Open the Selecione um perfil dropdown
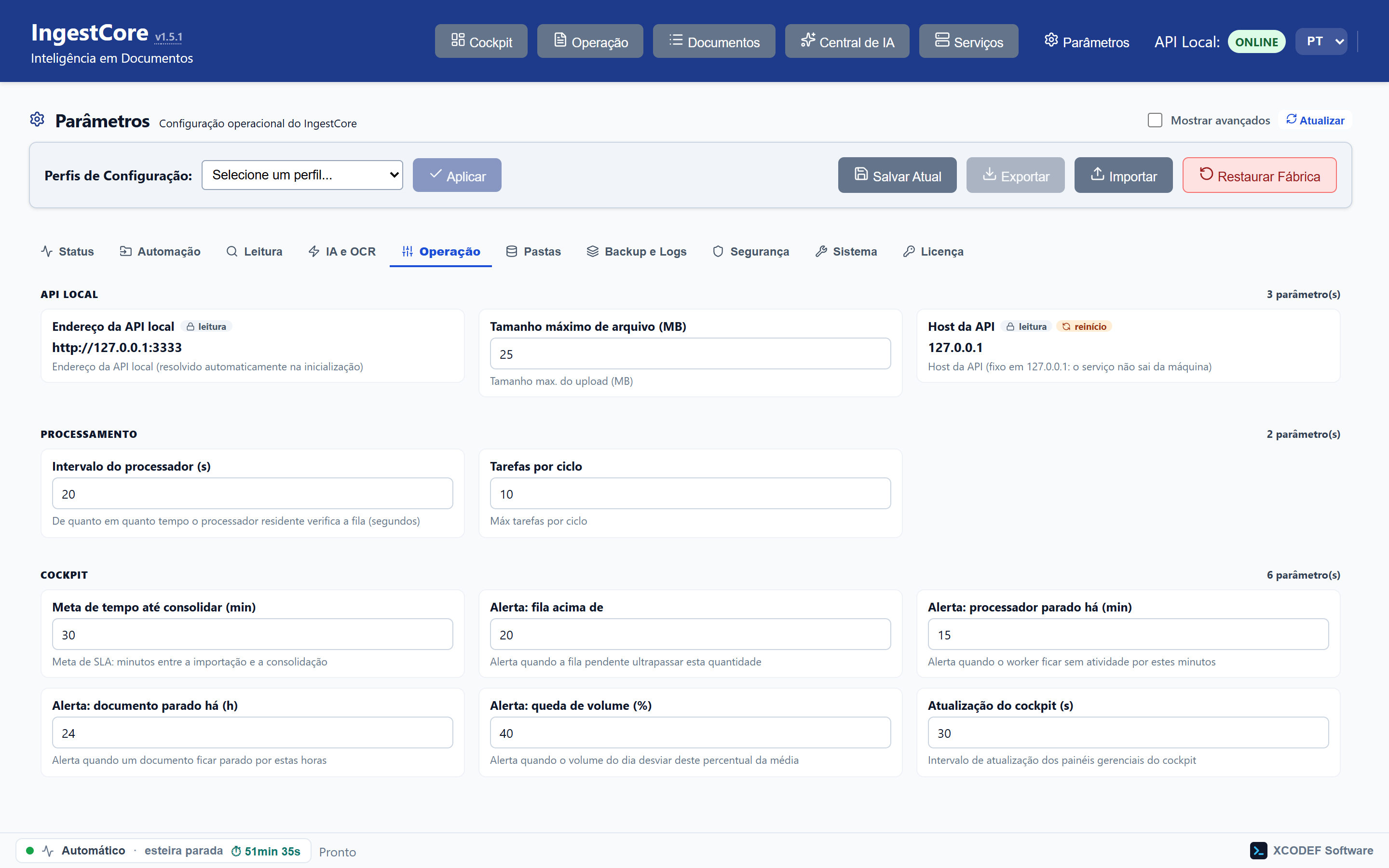Image resolution: width=1389 pixels, height=868 pixels. [302, 175]
